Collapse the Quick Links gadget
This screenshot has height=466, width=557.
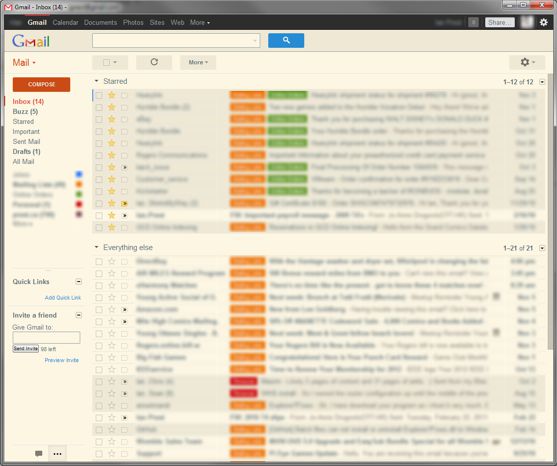(79, 282)
